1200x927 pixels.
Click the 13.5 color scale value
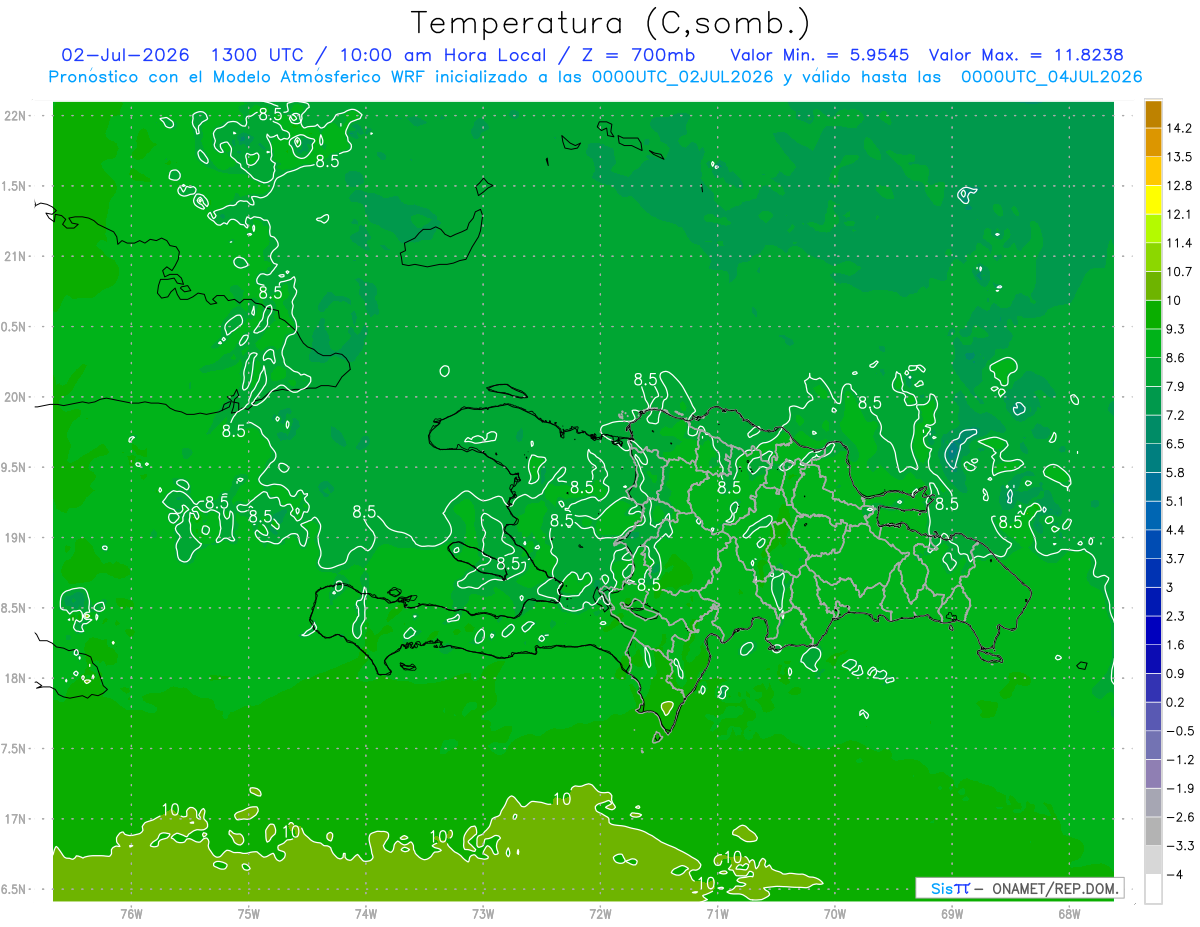pos(1179,157)
